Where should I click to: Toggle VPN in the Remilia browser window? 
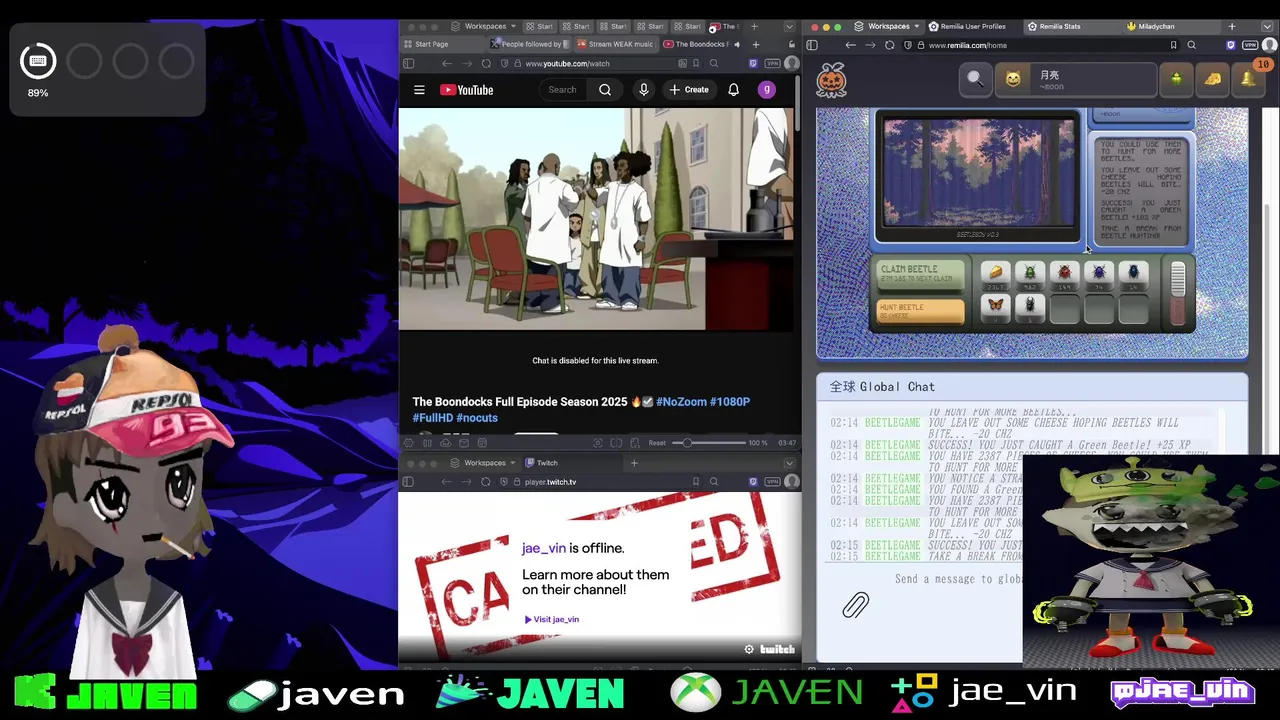pos(1249,45)
